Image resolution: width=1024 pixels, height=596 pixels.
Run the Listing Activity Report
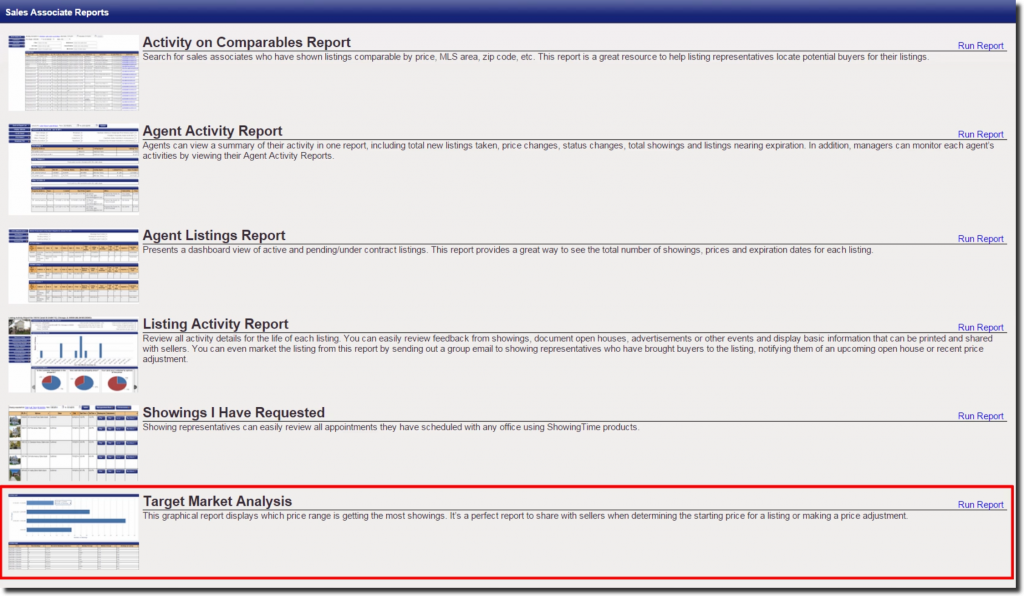(981, 327)
